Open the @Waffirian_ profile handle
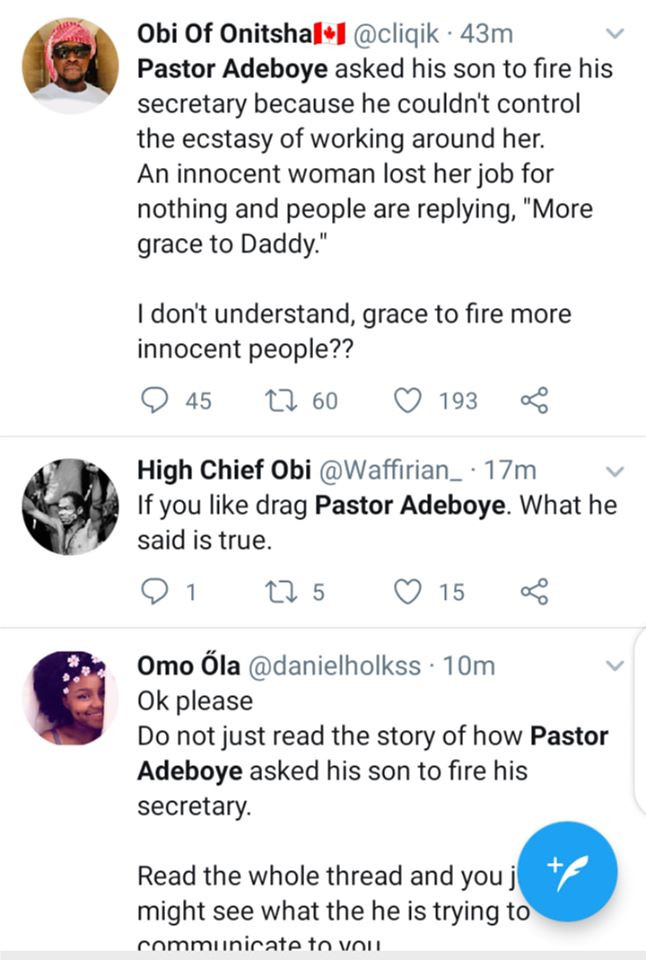This screenshot has height=960, width=646. 391,470
